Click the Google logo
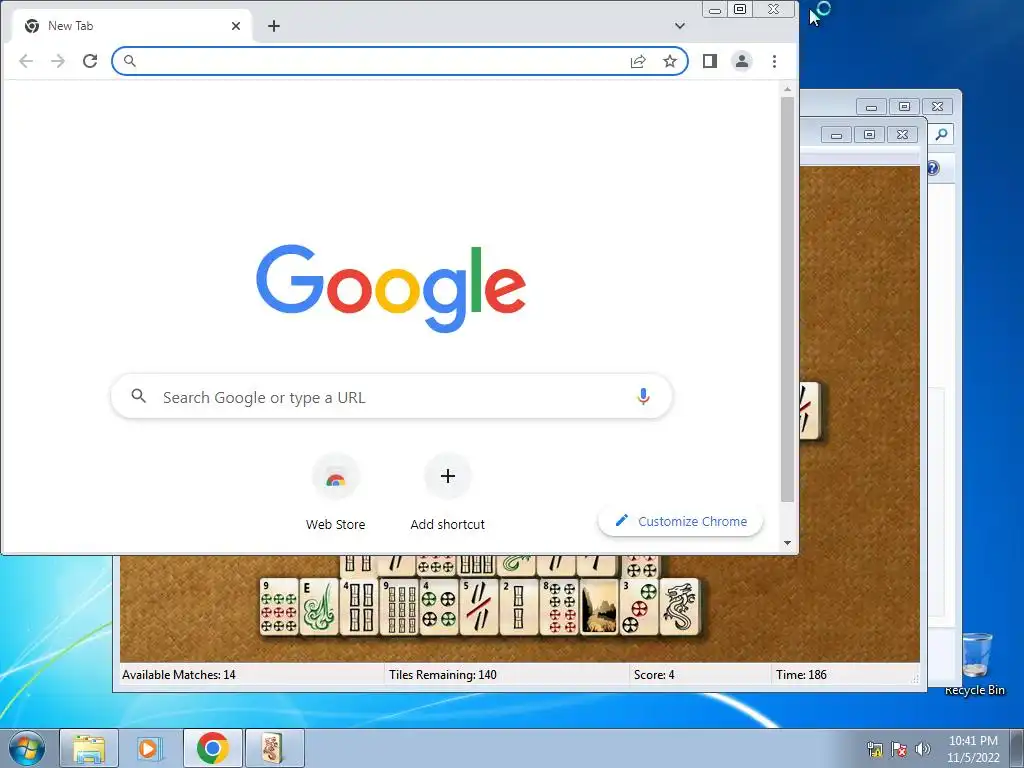1024x768 pixels. (x=391, y=288)
